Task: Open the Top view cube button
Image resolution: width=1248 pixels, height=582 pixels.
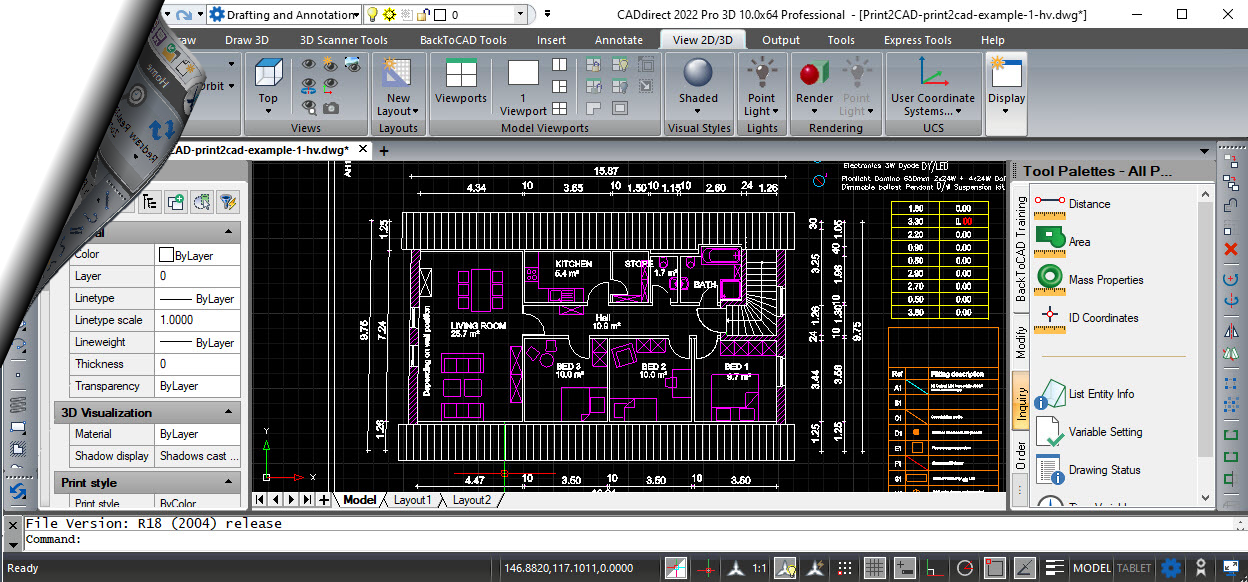Action: [267, 74]
